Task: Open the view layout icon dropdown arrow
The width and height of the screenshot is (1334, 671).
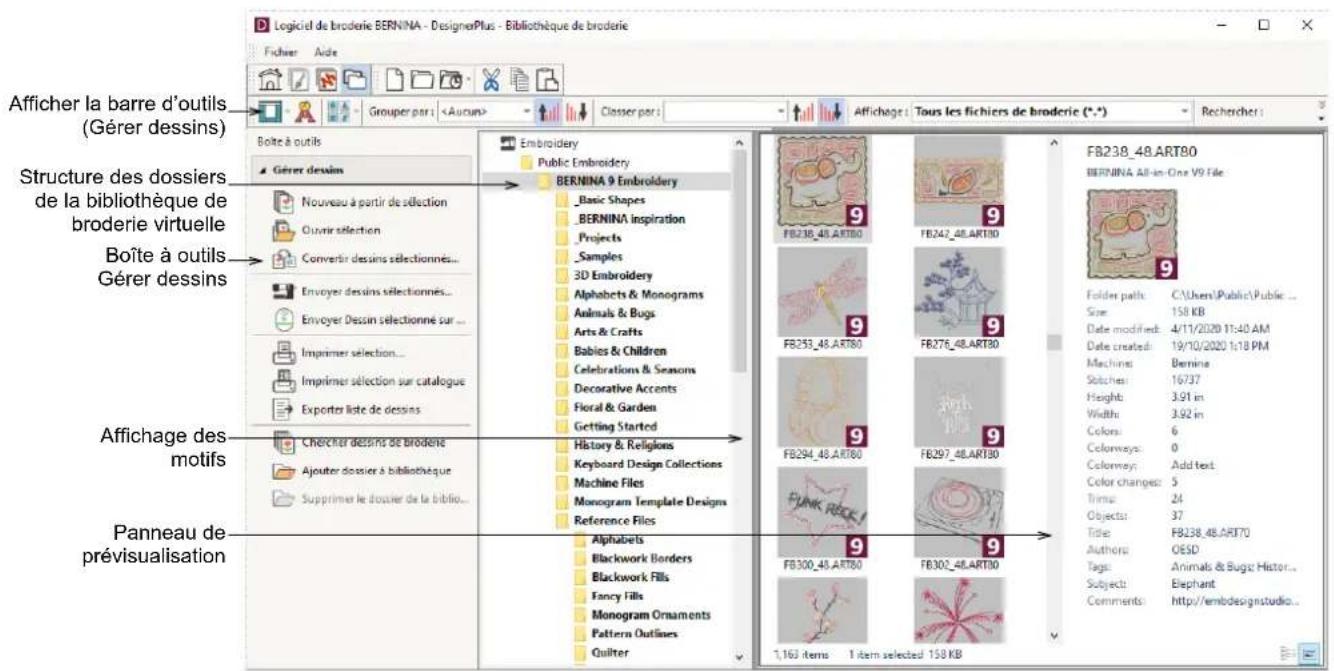Action: point(356,112)
